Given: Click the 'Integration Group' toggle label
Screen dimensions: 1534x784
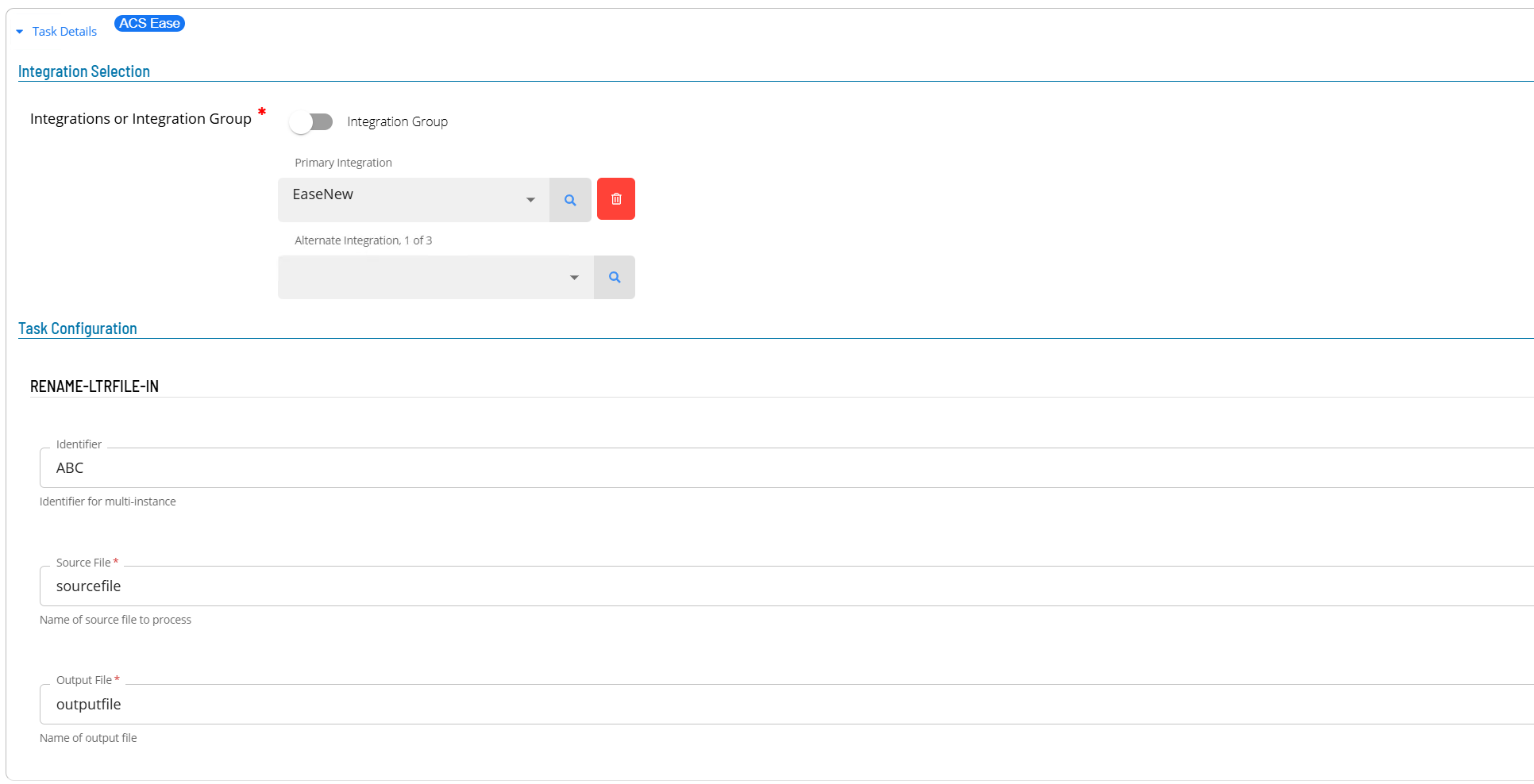Looking at the screenshot, I should tap(397, 121).
